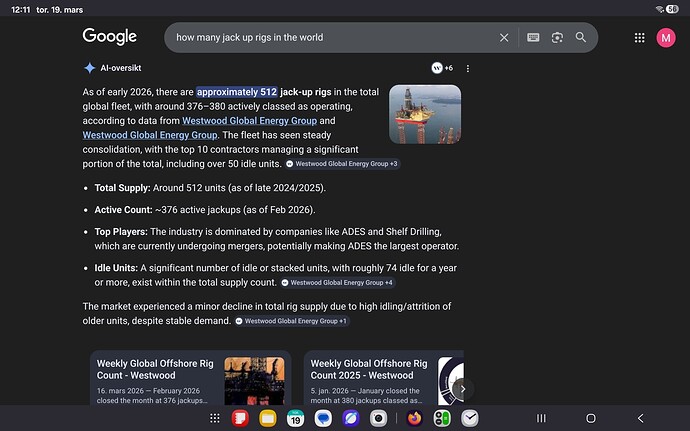The height and width of the screenshot is (431, 690).
Task: Open the battery indicator in status bar
Action: [x=672, y=9]
